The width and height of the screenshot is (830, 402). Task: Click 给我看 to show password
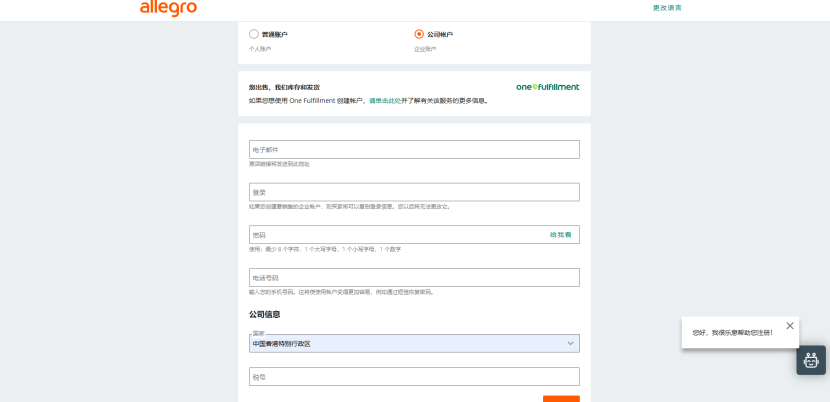pos(561,235)
